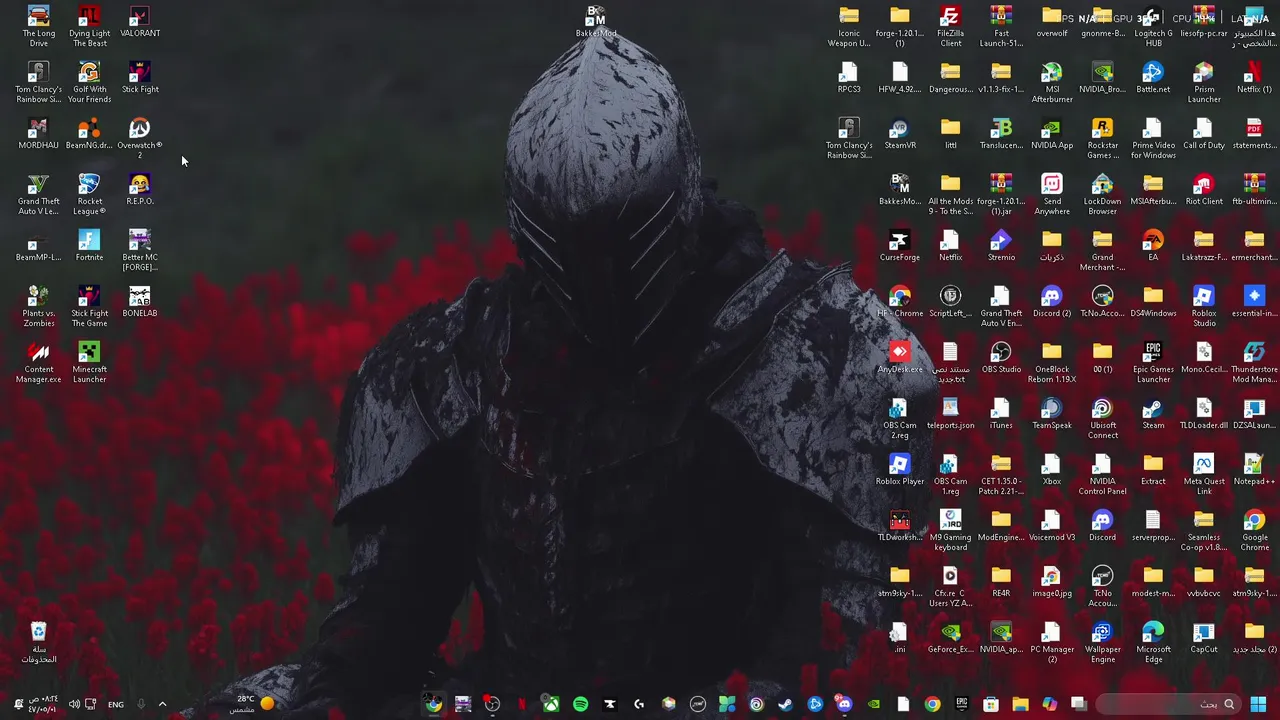The image size is (1280, 720).
Task: Open Google Chrome desktop shortcut
Action: 1254,530
